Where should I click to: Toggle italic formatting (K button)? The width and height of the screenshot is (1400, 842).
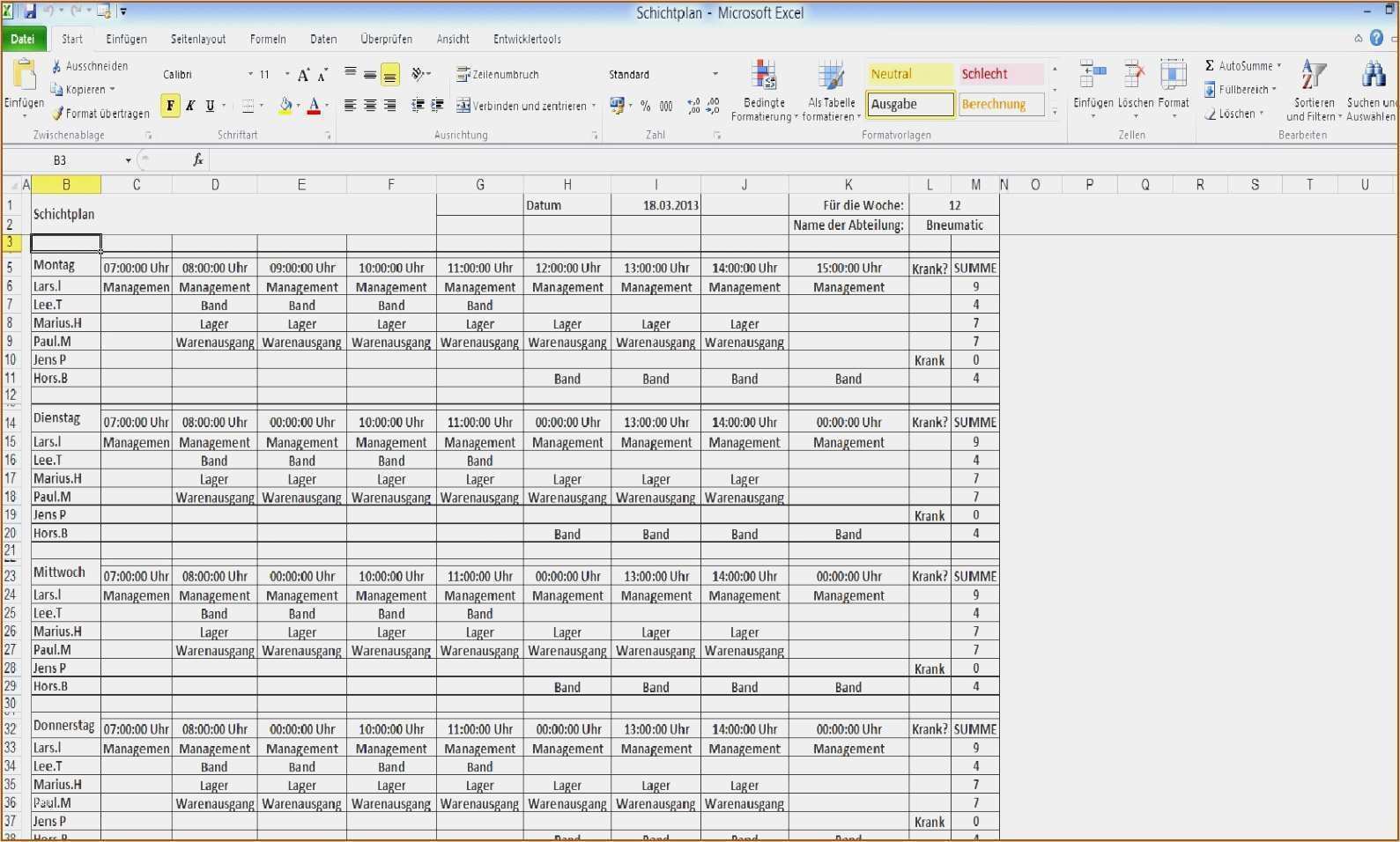click(190, 106)
